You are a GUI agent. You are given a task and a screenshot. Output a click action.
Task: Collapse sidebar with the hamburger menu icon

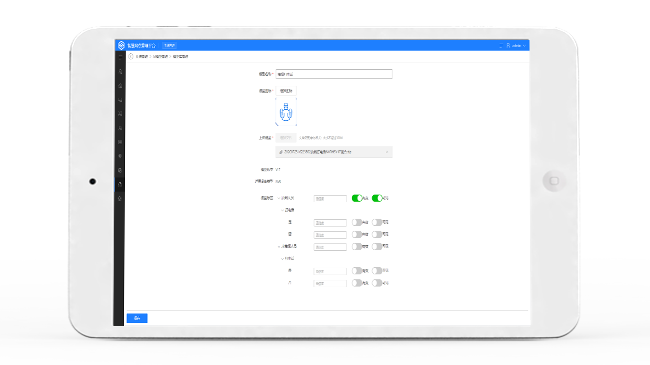[x=120, y=56]
